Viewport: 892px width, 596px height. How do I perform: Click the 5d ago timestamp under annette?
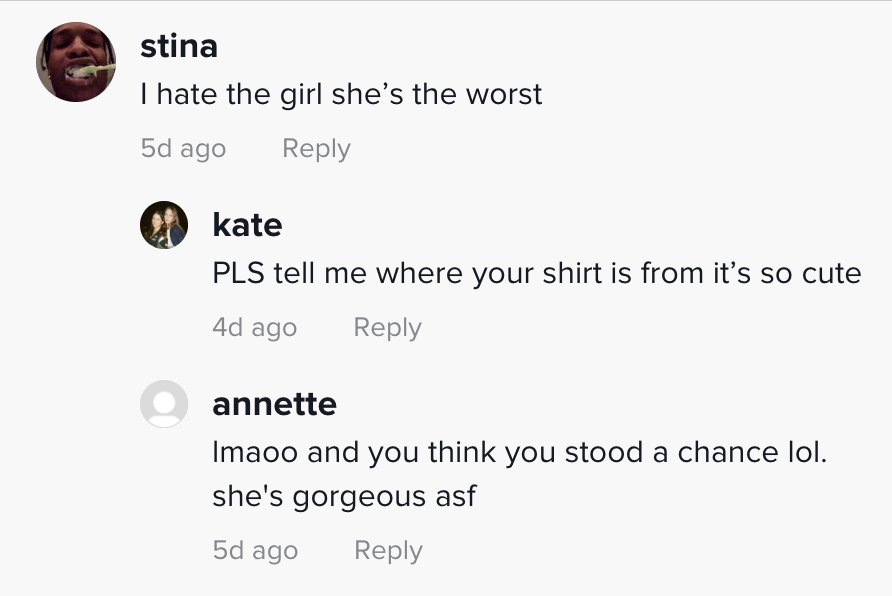pos(255,551)
